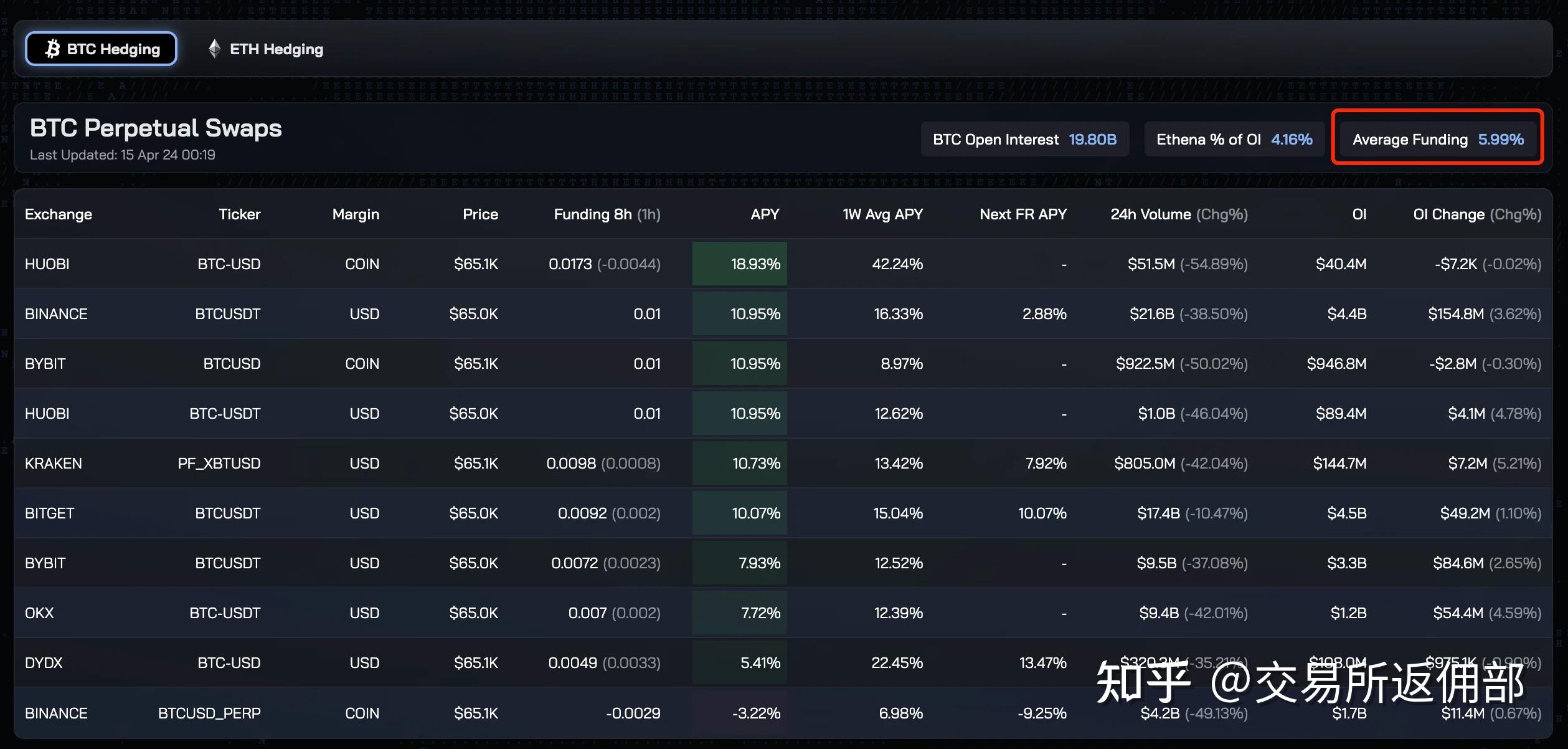Click the $9.5B (-37.08%) volume cell
This screenshot has width=1568, height=749.
click(x=1193, y=563)
